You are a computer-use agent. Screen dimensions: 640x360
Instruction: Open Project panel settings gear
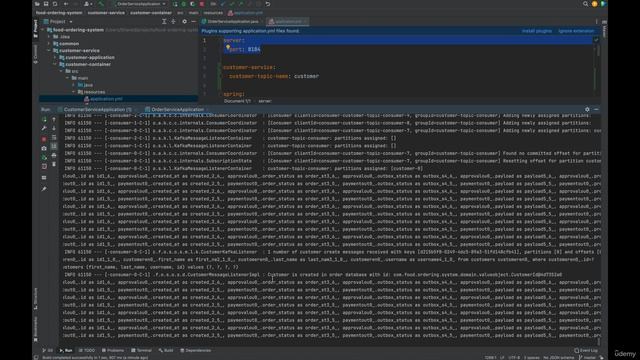tap(184, 22)
